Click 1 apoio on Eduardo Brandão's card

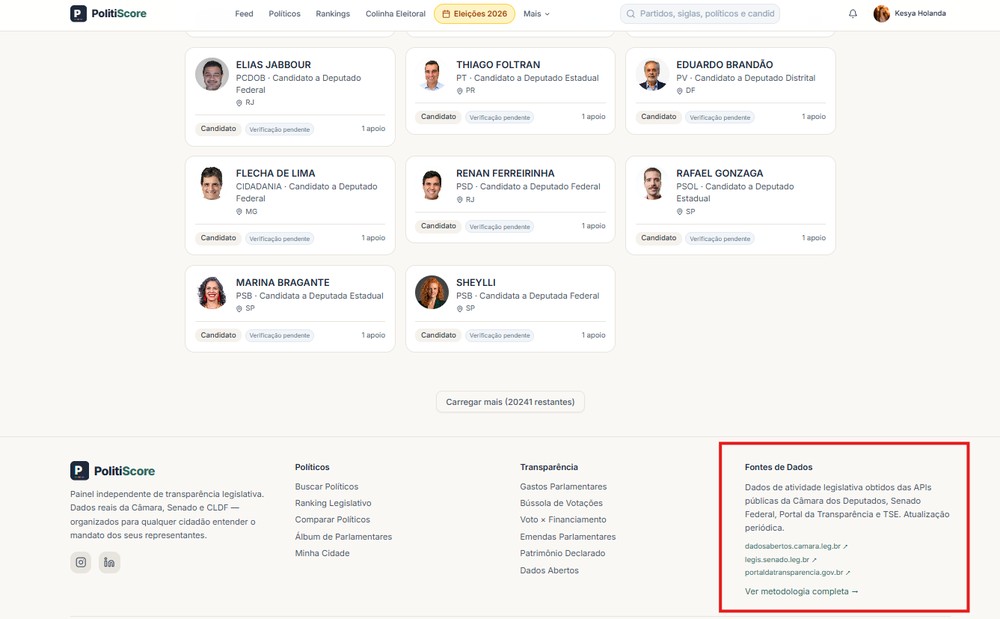coord(814,117)
